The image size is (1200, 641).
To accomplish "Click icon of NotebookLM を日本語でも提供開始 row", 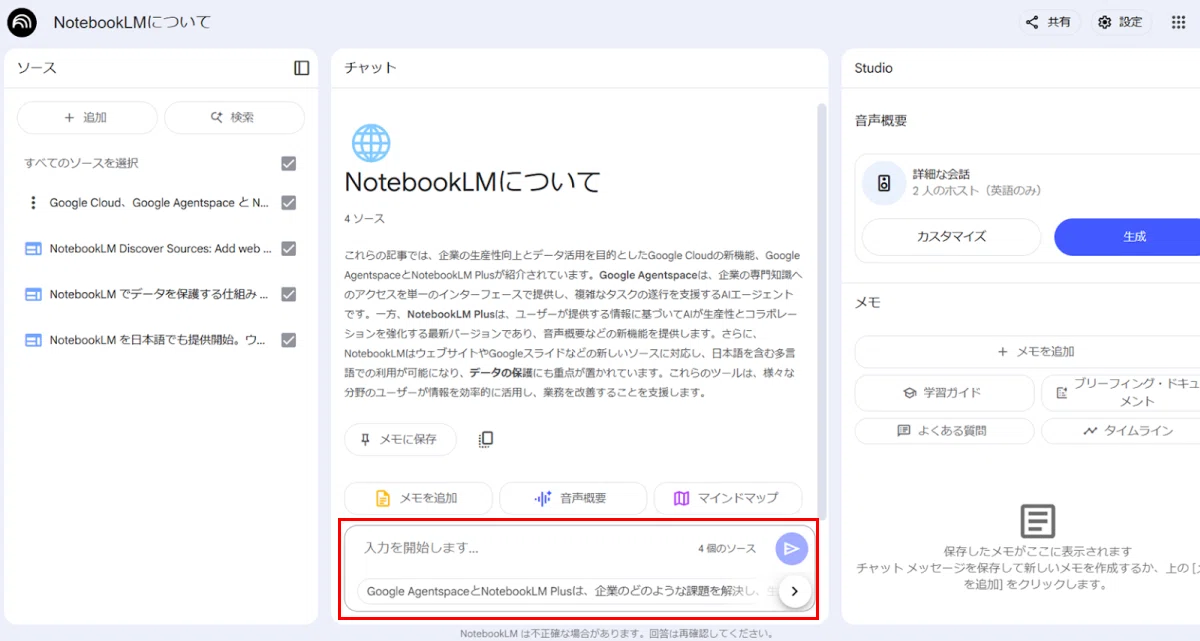I will pyautogui.click(x=33, y=340).
